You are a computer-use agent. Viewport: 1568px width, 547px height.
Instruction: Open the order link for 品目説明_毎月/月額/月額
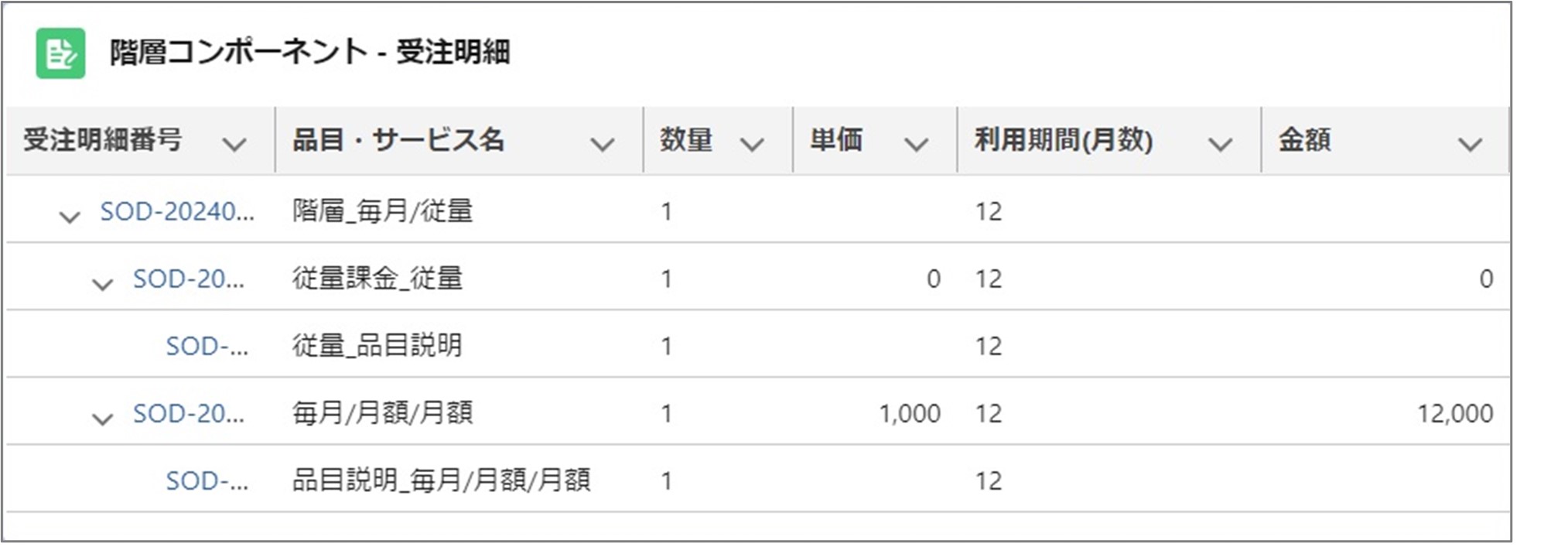207,480
